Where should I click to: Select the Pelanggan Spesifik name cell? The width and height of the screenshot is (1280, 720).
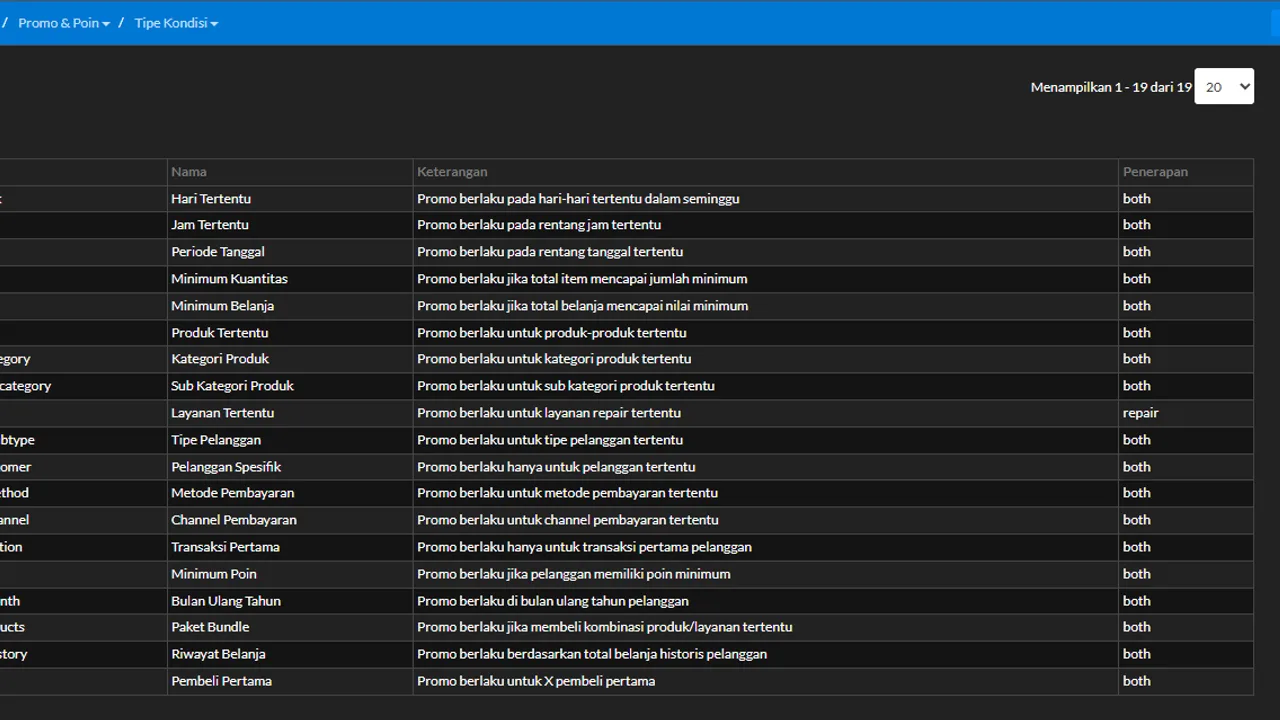pos(290,467)
